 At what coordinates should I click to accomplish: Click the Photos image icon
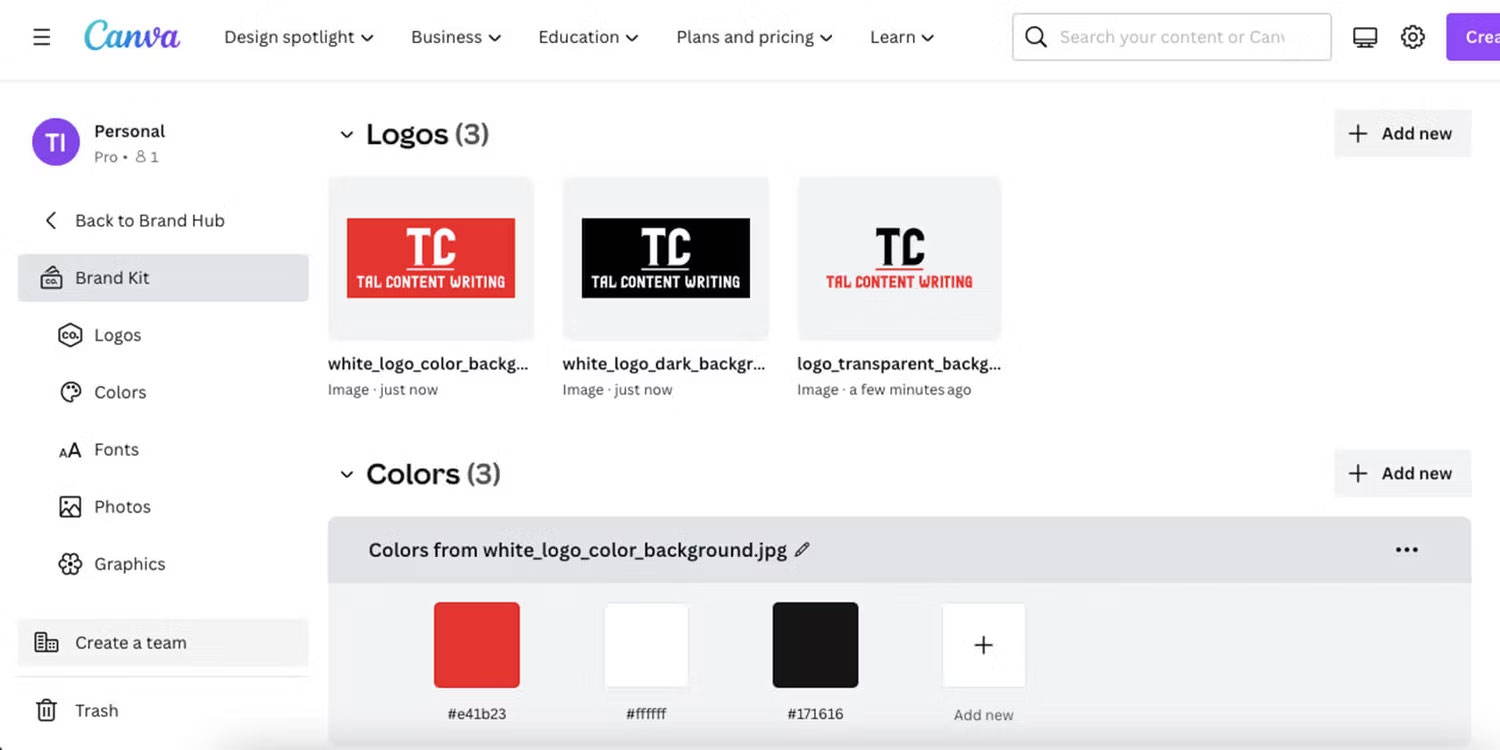(70, 507)
